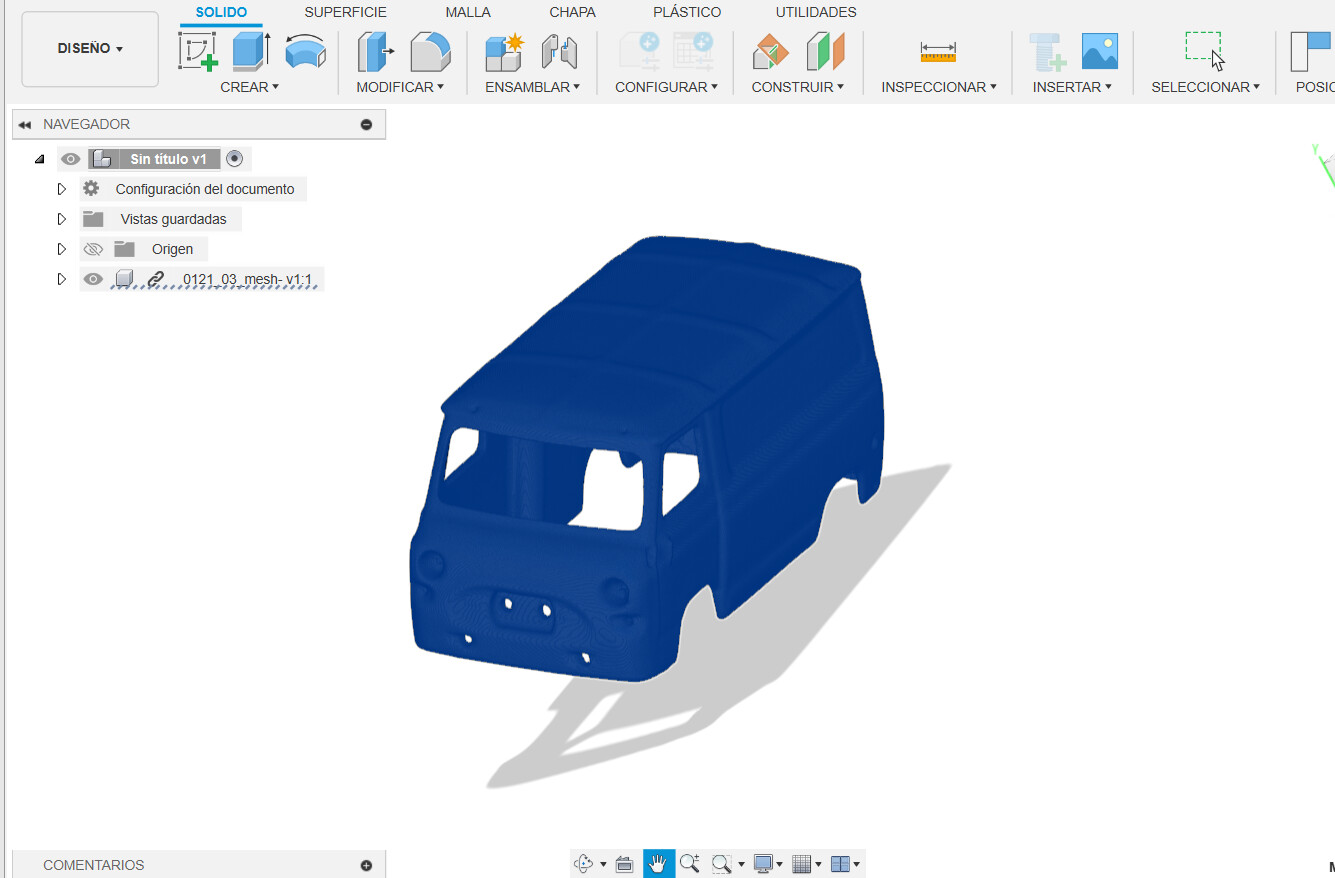Click the insert image canvas icon
This screenshot has width=1335, height=878.
1100,51
